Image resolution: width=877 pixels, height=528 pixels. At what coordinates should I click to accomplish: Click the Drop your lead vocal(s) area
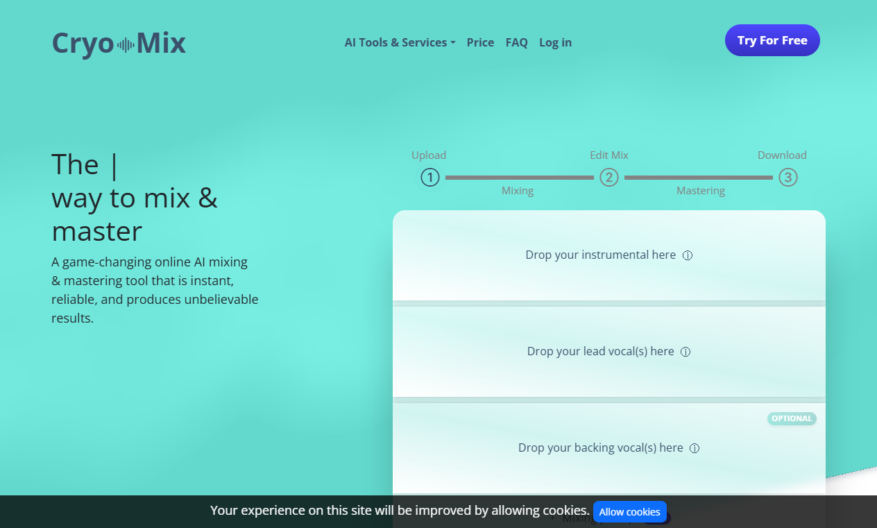pos(609,352)
